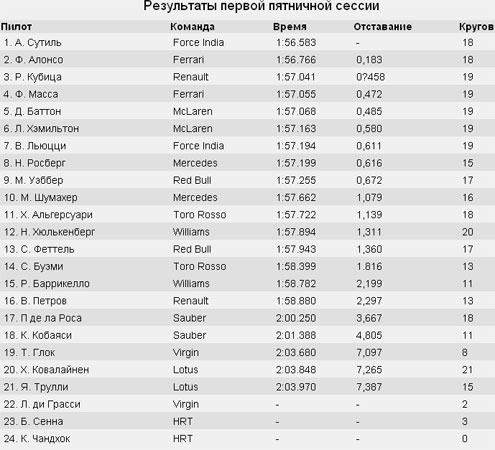Viewport: 495px width, 450px height.
Task: Click Л. Хэмильтон's McLaren team cell
Action: coord(193,129)
